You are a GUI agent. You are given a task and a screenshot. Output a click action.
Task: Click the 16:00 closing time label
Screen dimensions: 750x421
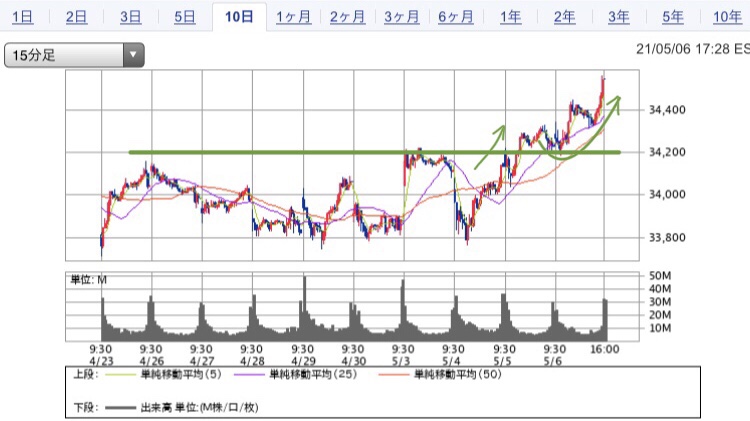tap(605, 349)
